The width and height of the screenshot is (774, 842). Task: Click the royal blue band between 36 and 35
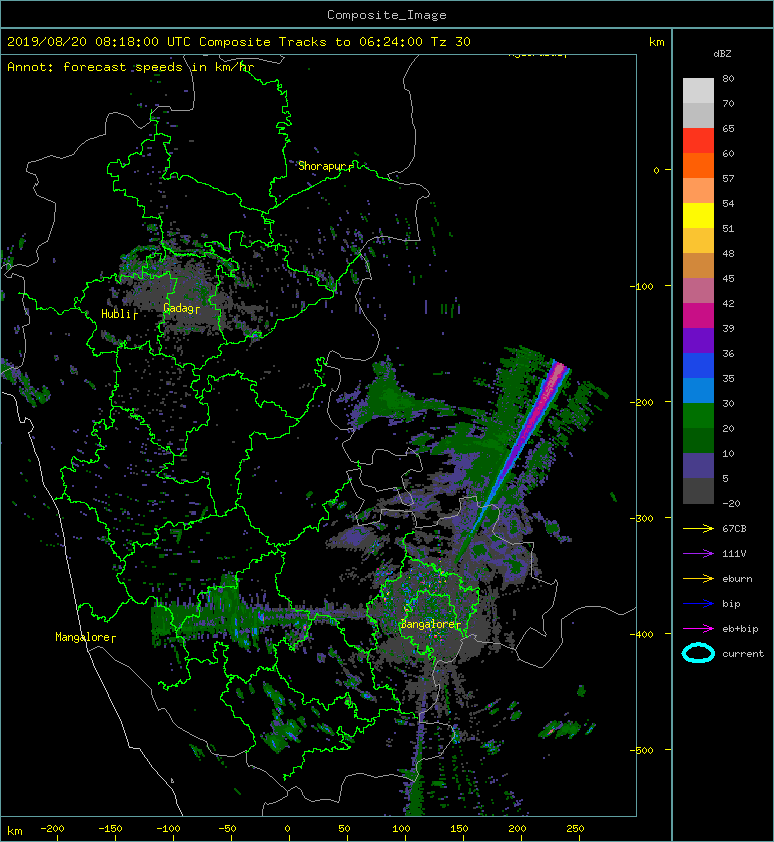coord(698,365)
